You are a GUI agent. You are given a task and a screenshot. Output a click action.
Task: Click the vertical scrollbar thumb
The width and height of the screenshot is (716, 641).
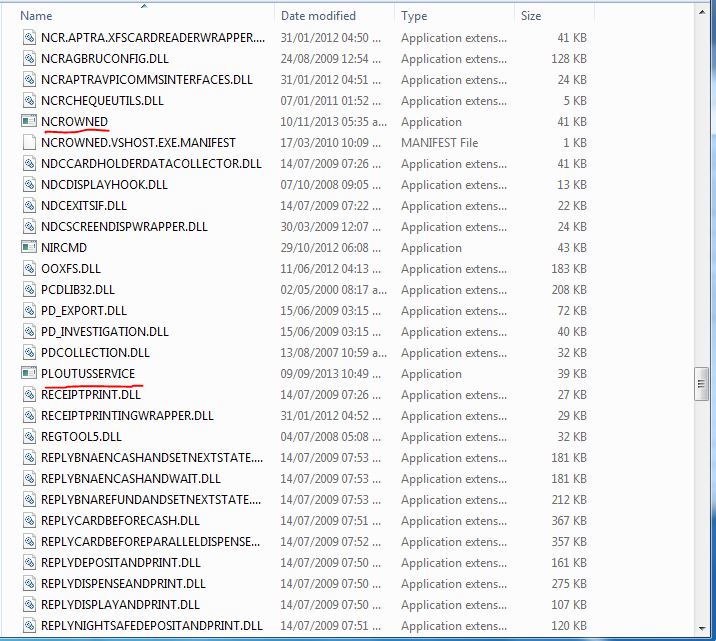coord(701,384)
